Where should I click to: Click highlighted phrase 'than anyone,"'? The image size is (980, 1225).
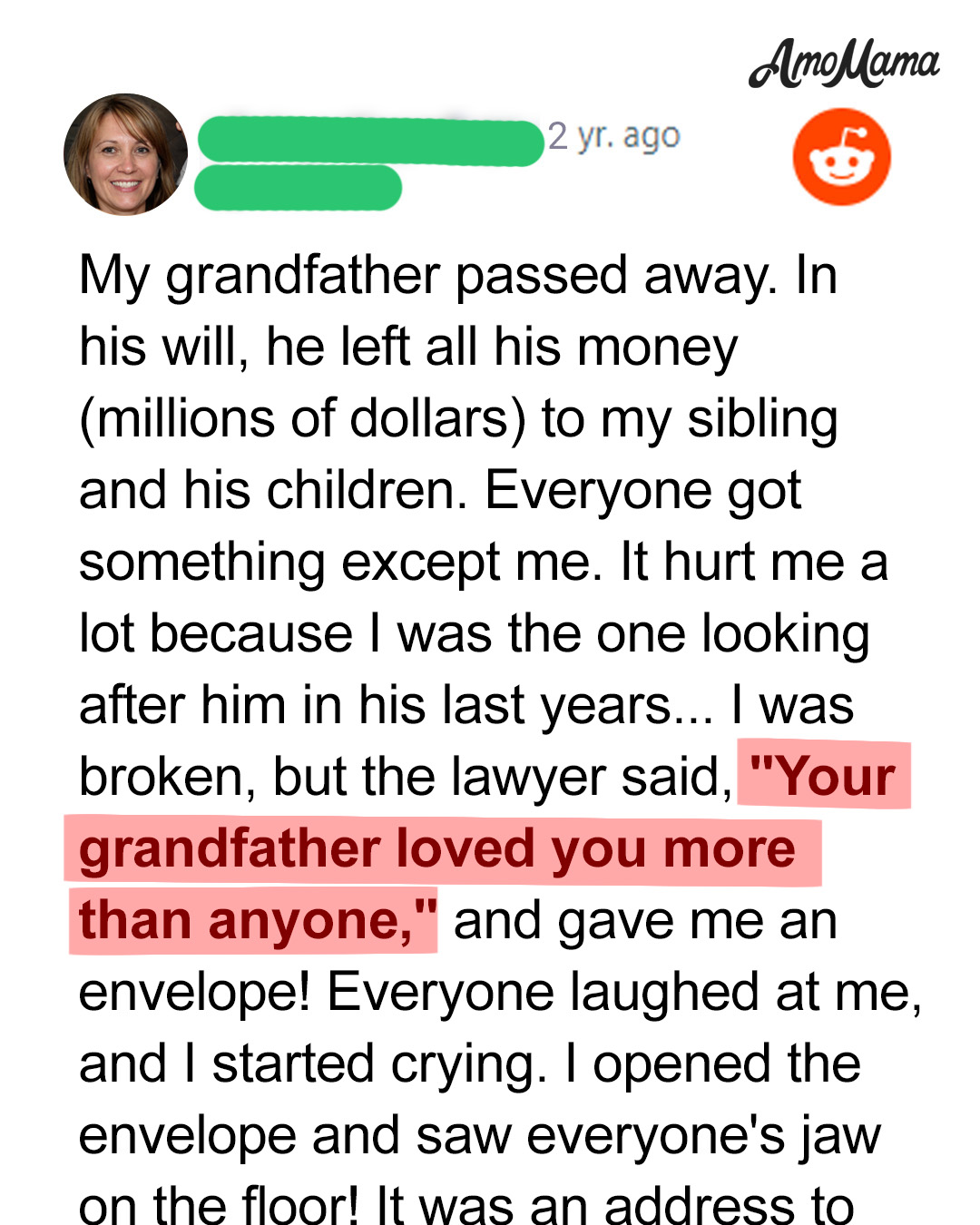(253, 921)
